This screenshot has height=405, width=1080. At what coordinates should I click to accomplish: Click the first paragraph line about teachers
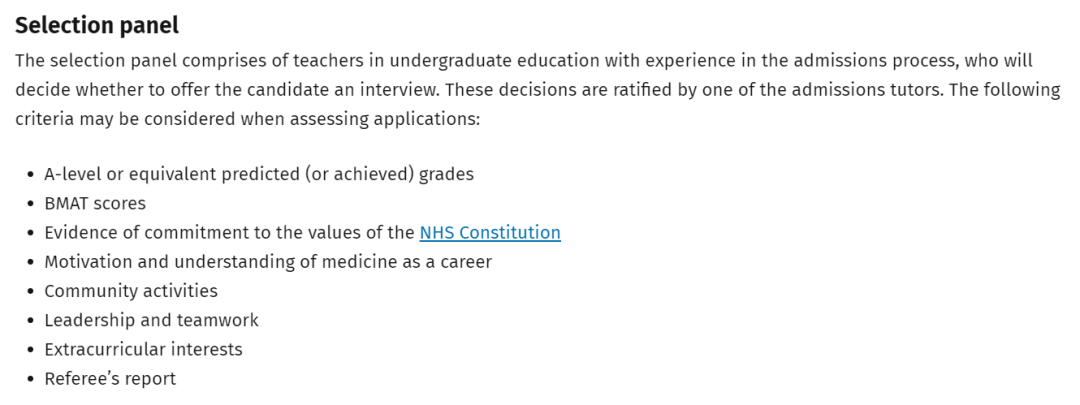(523, 61)
